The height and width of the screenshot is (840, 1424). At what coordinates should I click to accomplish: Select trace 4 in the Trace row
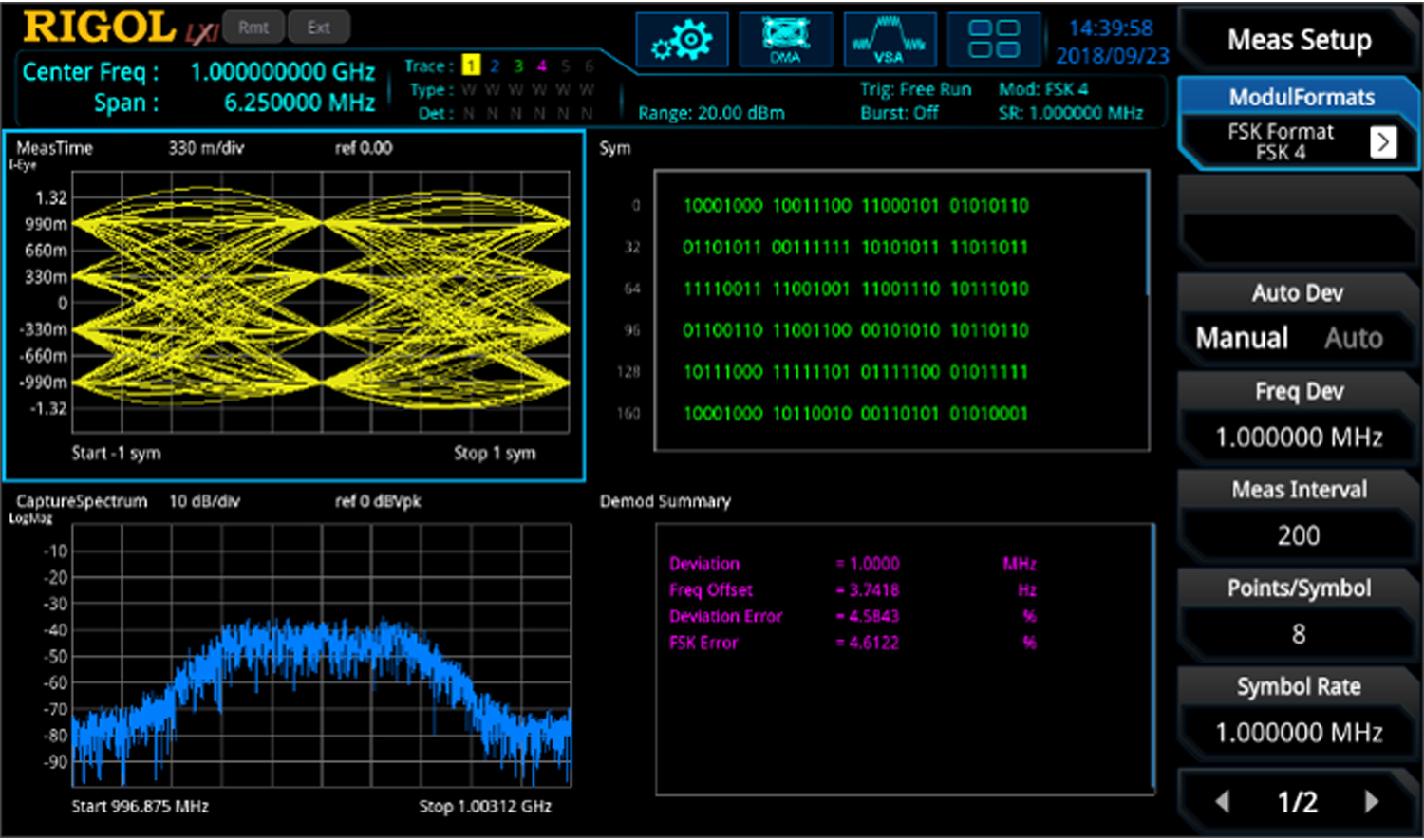pos(541,66)
